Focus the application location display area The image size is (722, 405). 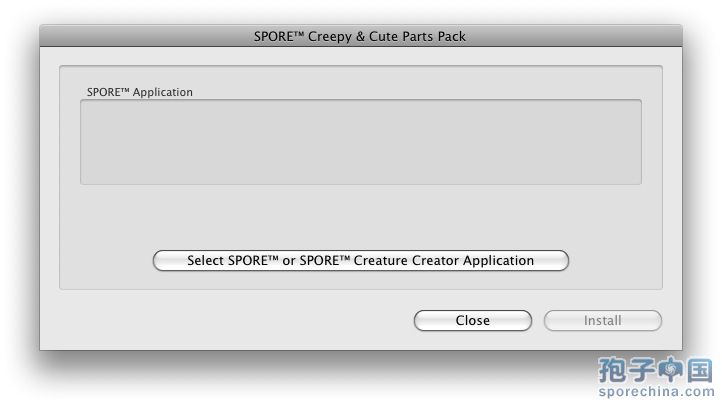pyautogui.click(x=360, y=141)
